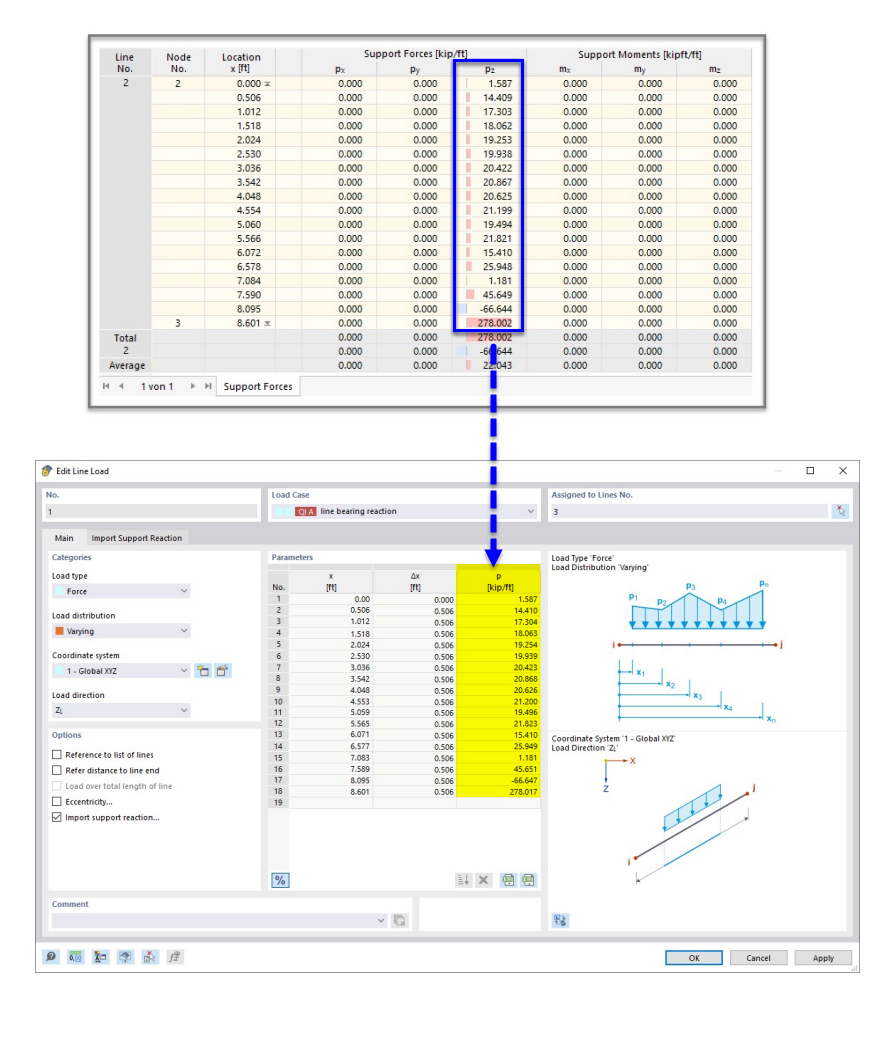Screen dimensions: 893x1040
Task: Click the percentage input mode icon
Action: [x=279, y=879]
